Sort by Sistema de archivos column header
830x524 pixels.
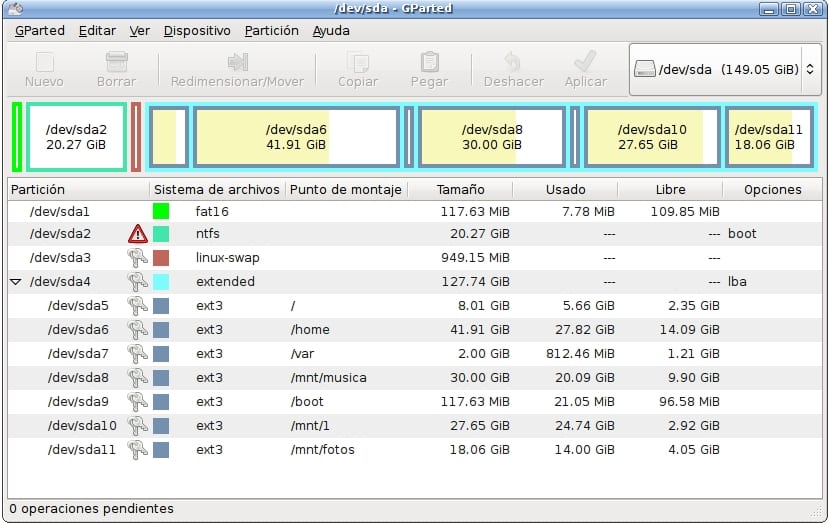pos(218,189)
